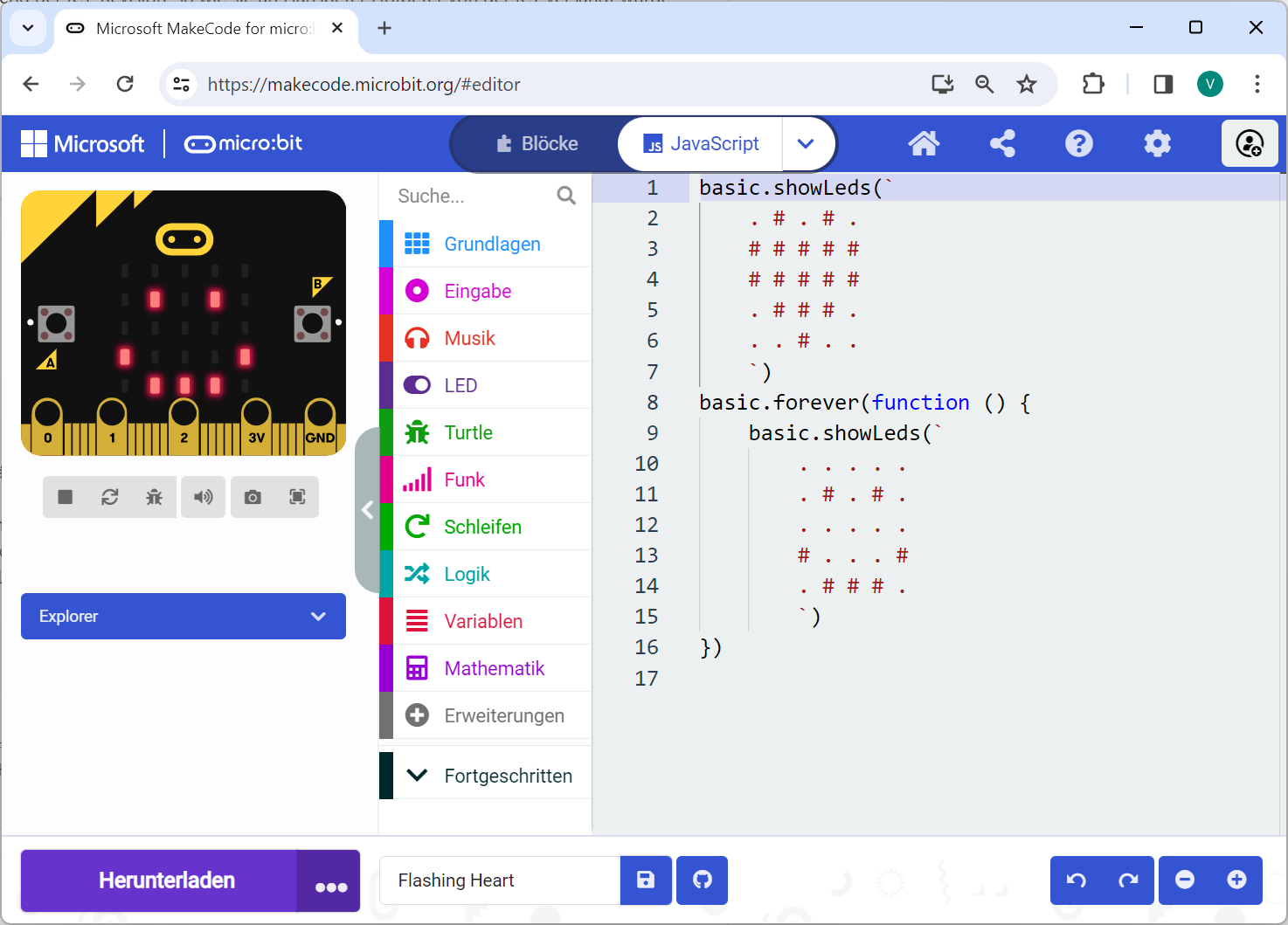Stop the micro:bit simulator

pos(66,497)
